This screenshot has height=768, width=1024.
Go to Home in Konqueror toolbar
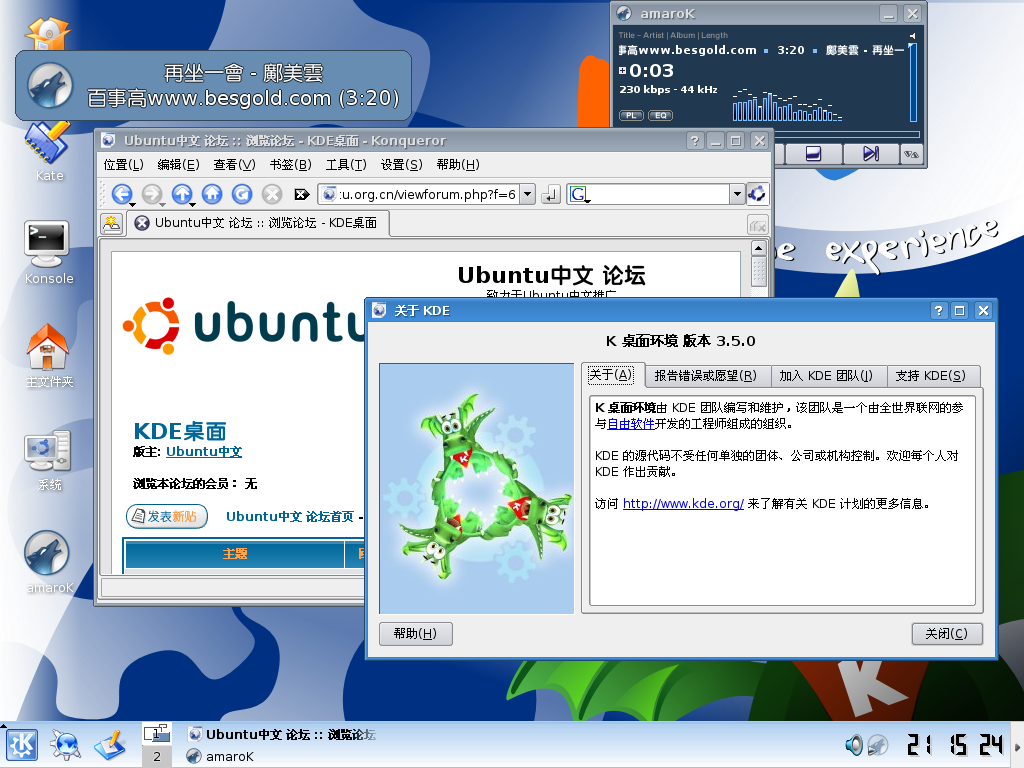212,194
